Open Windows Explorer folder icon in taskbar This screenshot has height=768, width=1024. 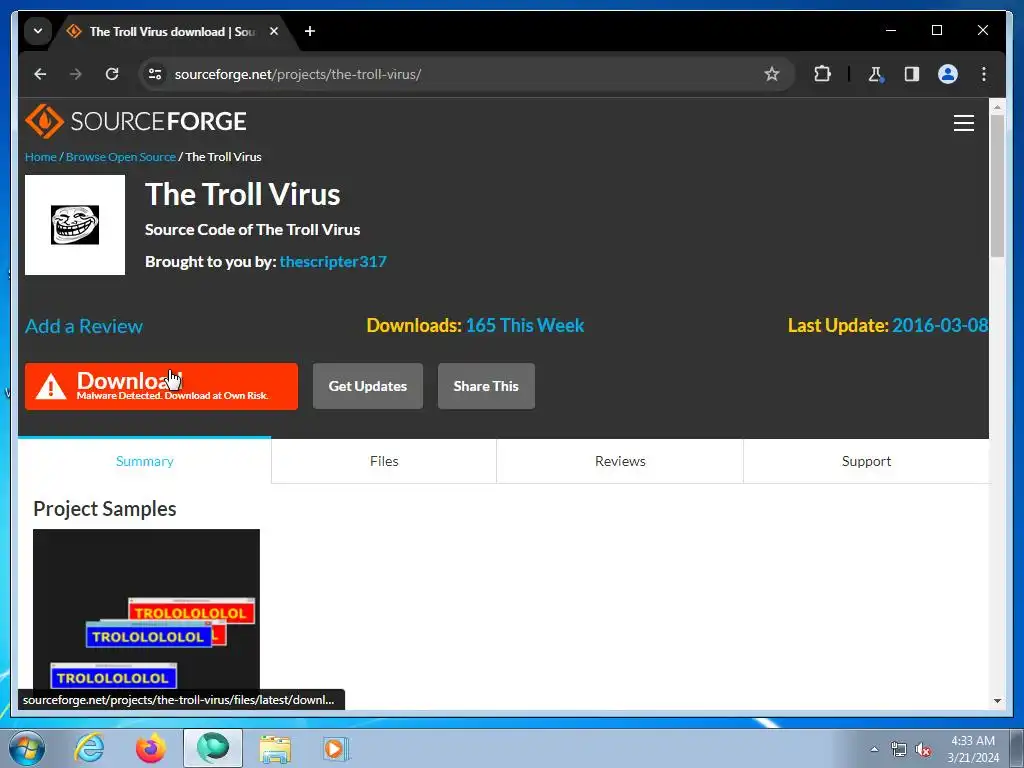coord(275,748)
